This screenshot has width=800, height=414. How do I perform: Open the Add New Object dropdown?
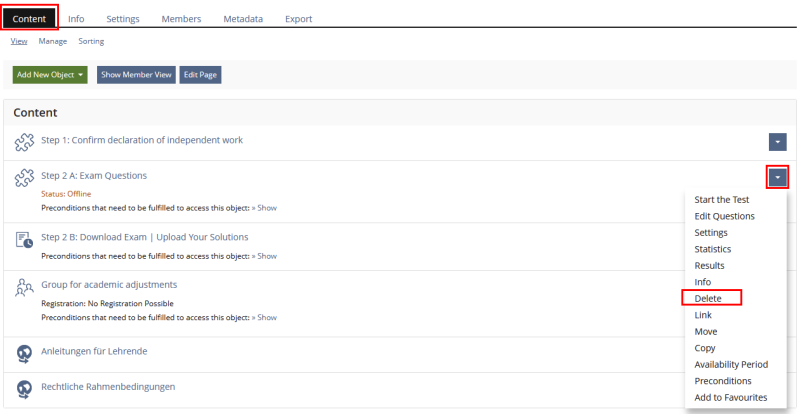click(x=50, y=75)
